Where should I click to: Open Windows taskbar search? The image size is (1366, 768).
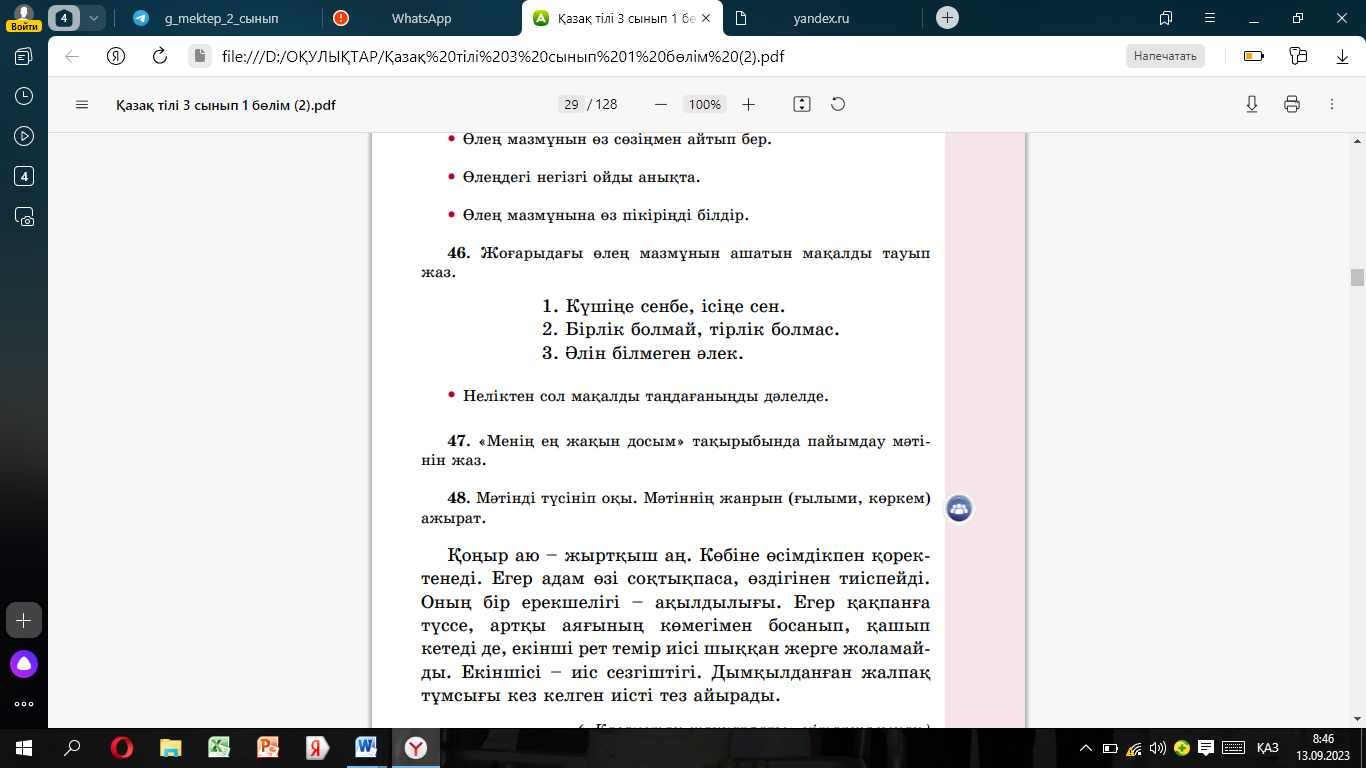point(72,747)
